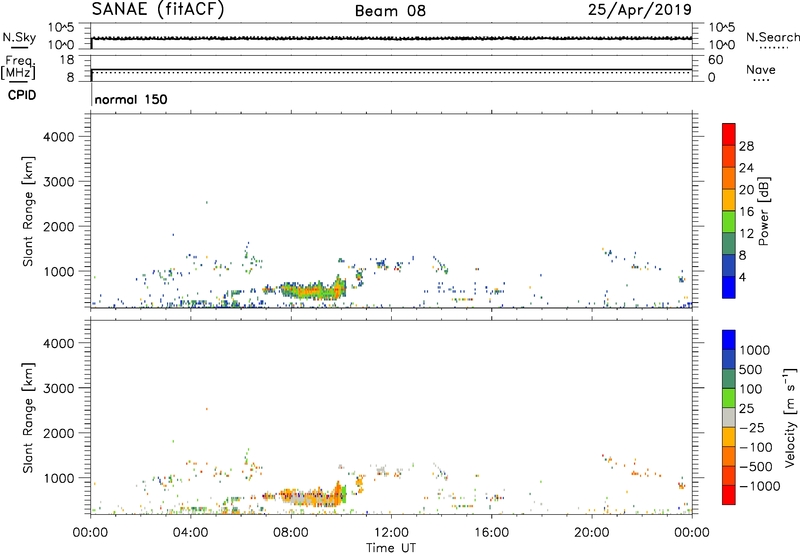Image resolution: width=800 pixels, height=554 pixels.
Task: Click the green Power colorbar segment between 12 and 16
Action: pyautogui.click(x=729, y=222)
